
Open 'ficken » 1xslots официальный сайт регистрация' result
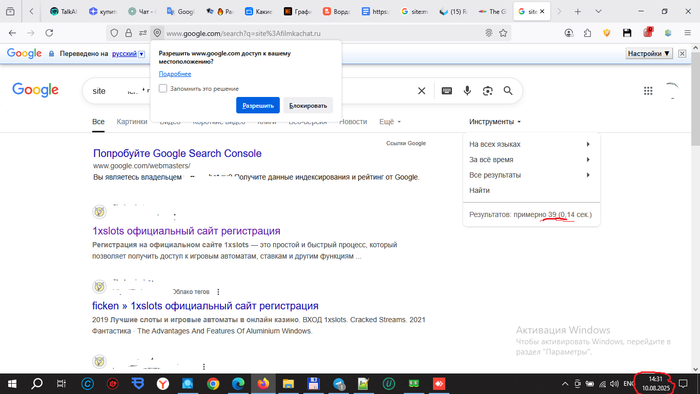[205, 306]
